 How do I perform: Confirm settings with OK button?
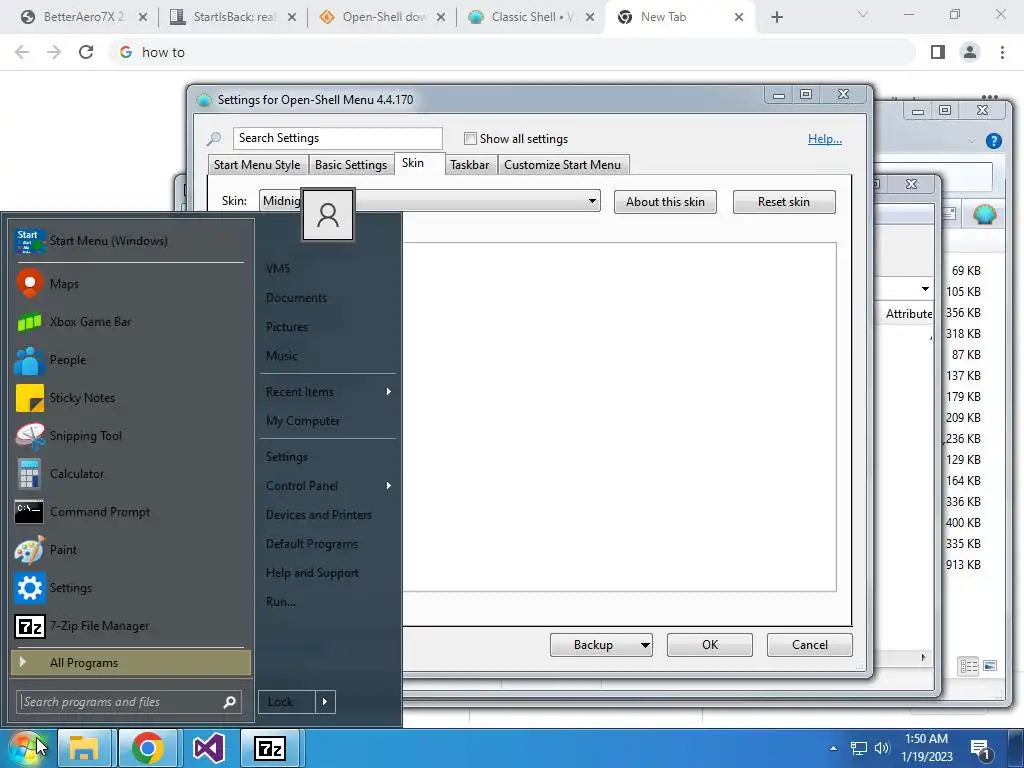pyautogui.click(x=710, y=645)
